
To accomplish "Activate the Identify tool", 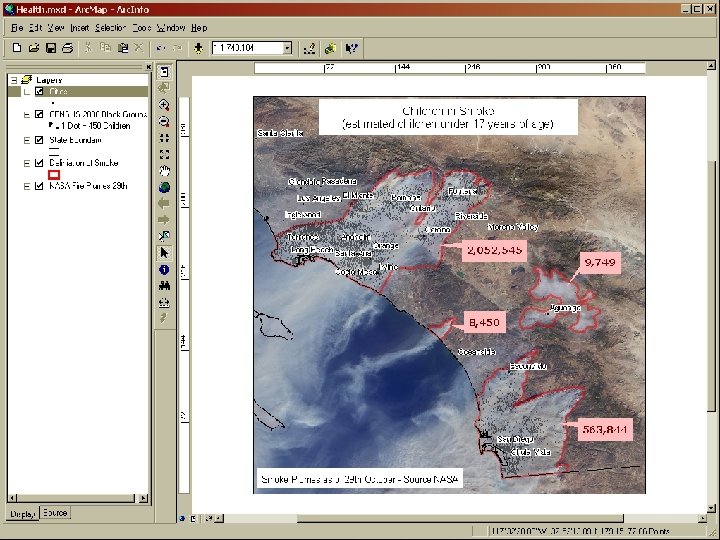I will coord(164,270).
